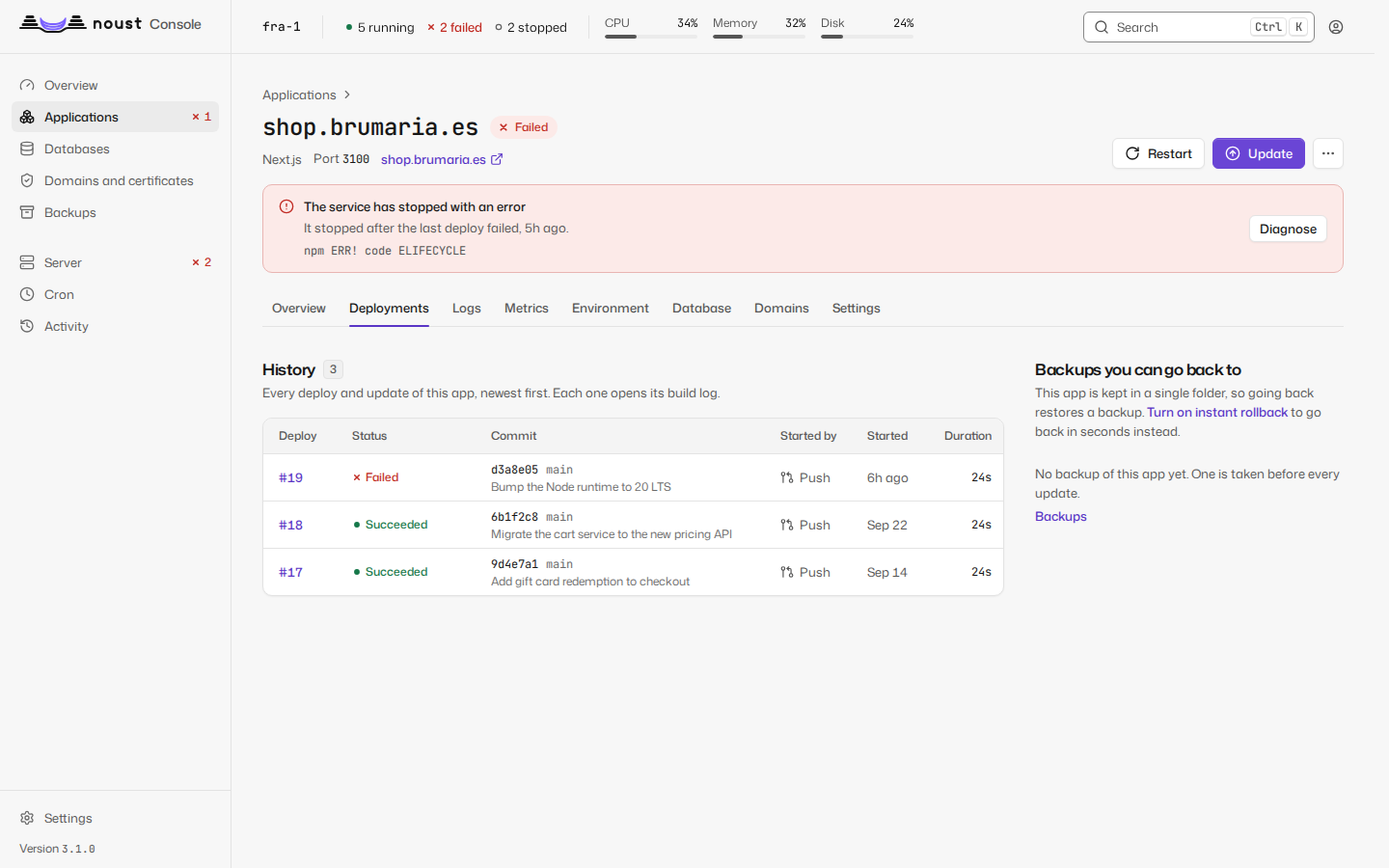Open deploy #17 build log

tap(290, 572)
